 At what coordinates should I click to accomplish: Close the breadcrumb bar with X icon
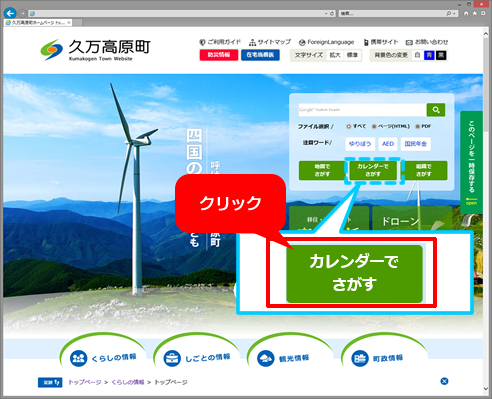tap(444, 381)
